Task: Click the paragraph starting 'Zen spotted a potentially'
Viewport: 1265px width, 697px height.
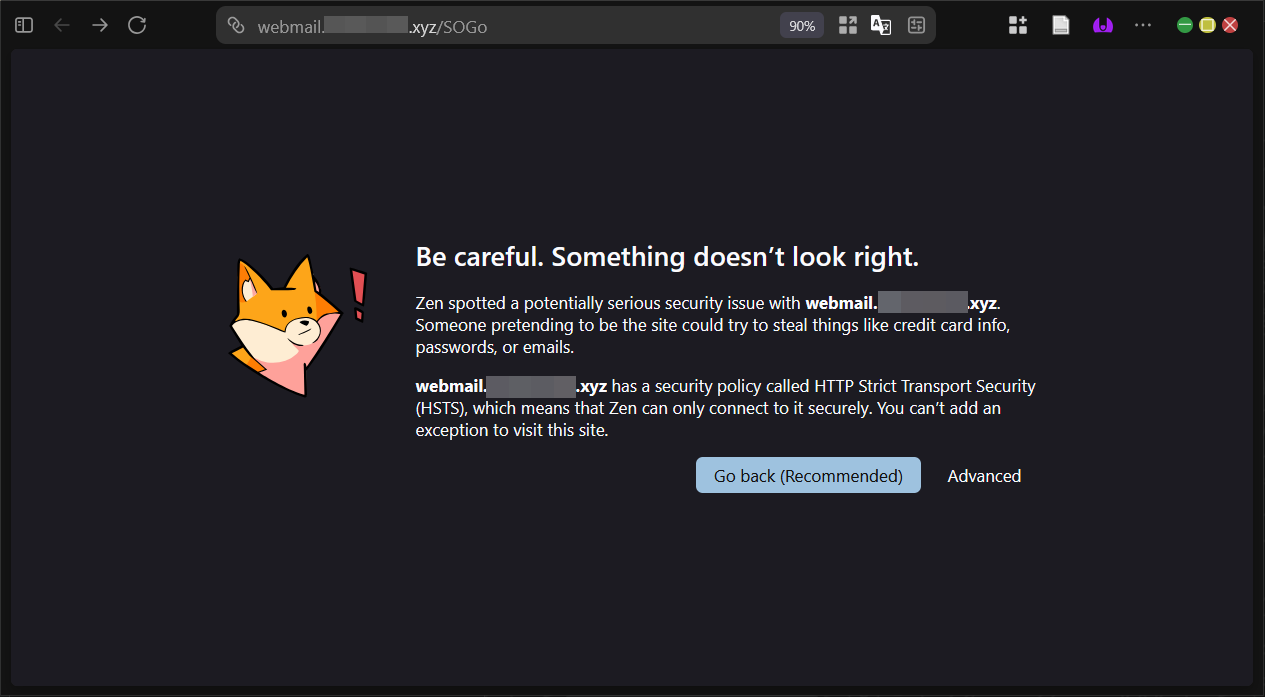Action: point(715,325)
